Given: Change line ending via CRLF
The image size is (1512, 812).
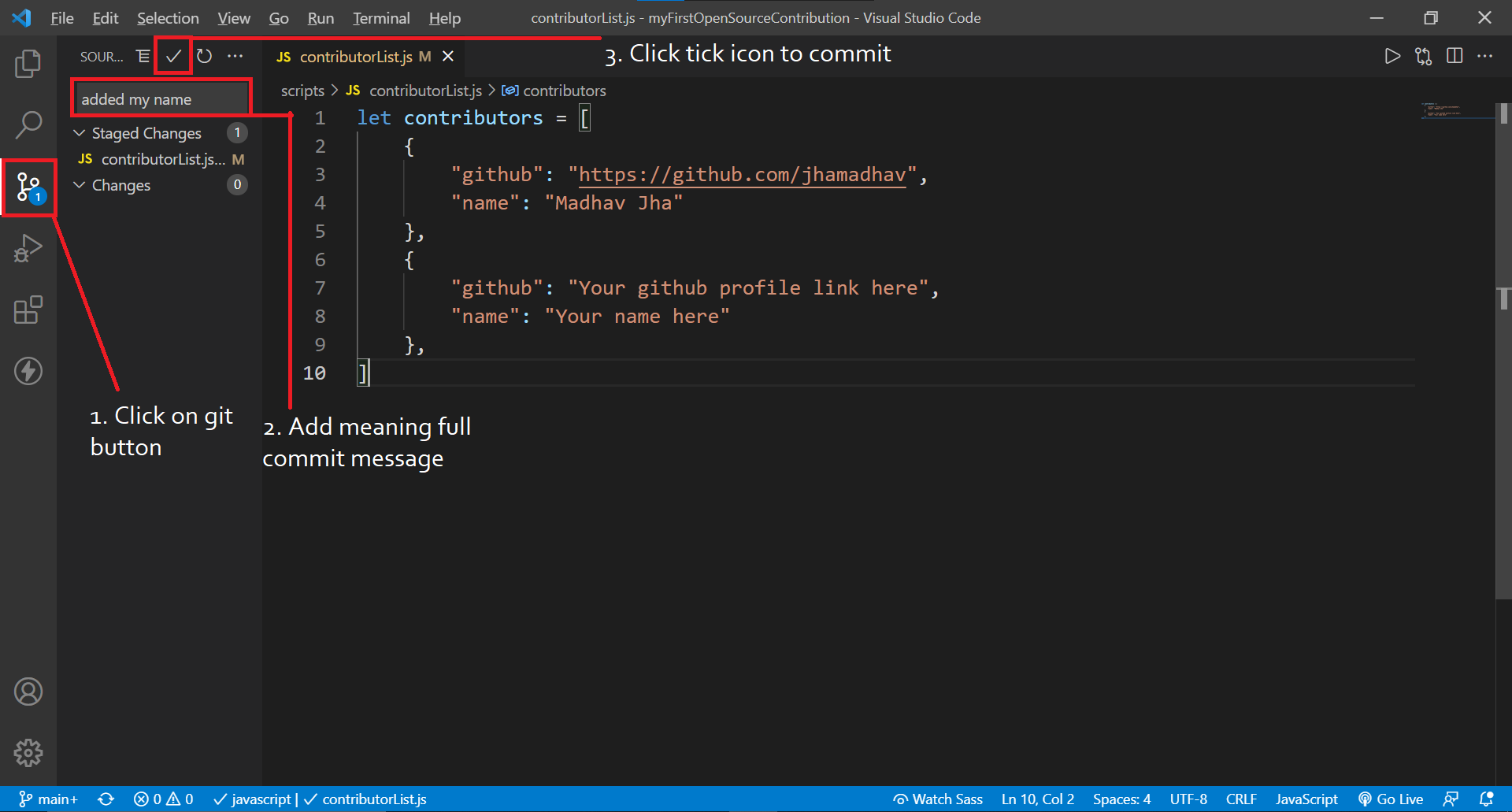Looking at the screenshot, I should tap(1241, 799).
